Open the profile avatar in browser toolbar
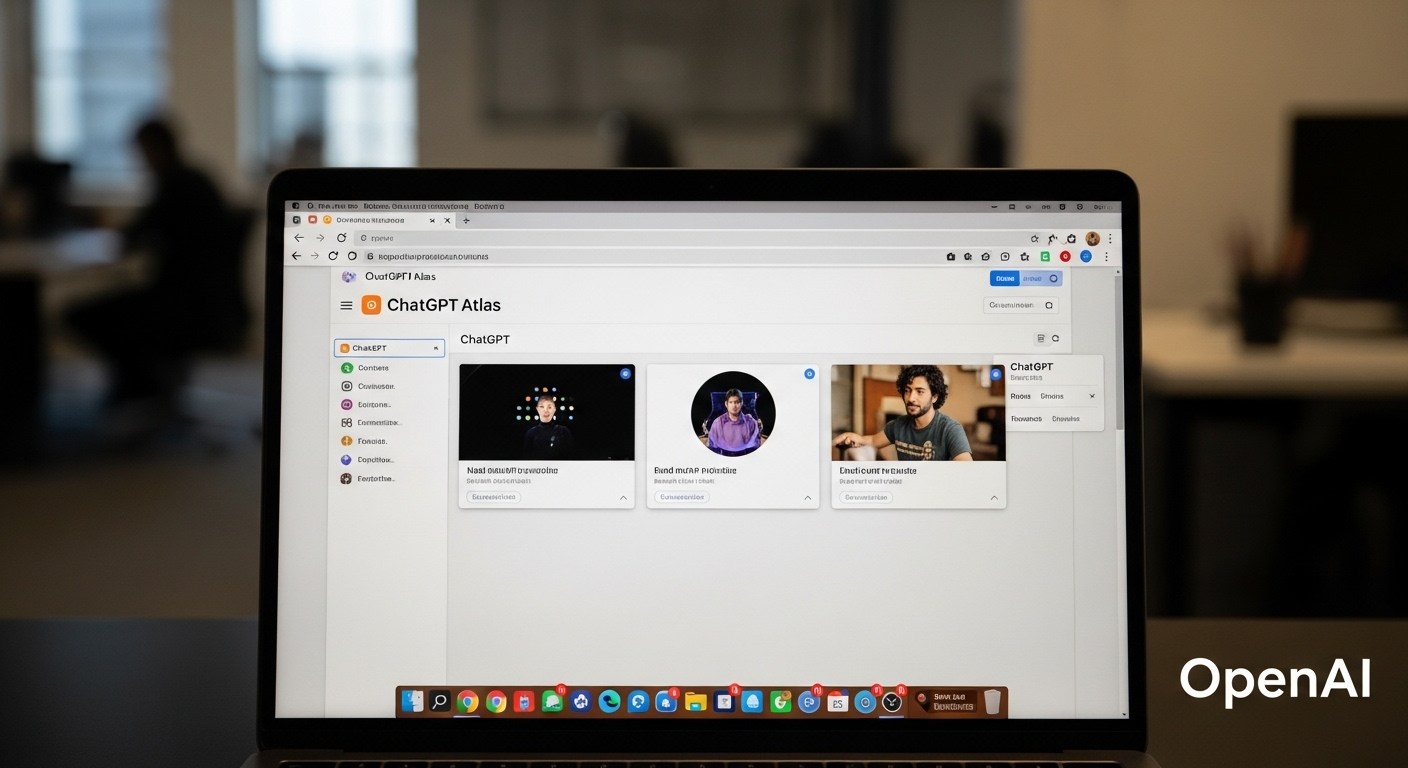This screenshot has height=768, width=1408. (x=1092, y=239)
